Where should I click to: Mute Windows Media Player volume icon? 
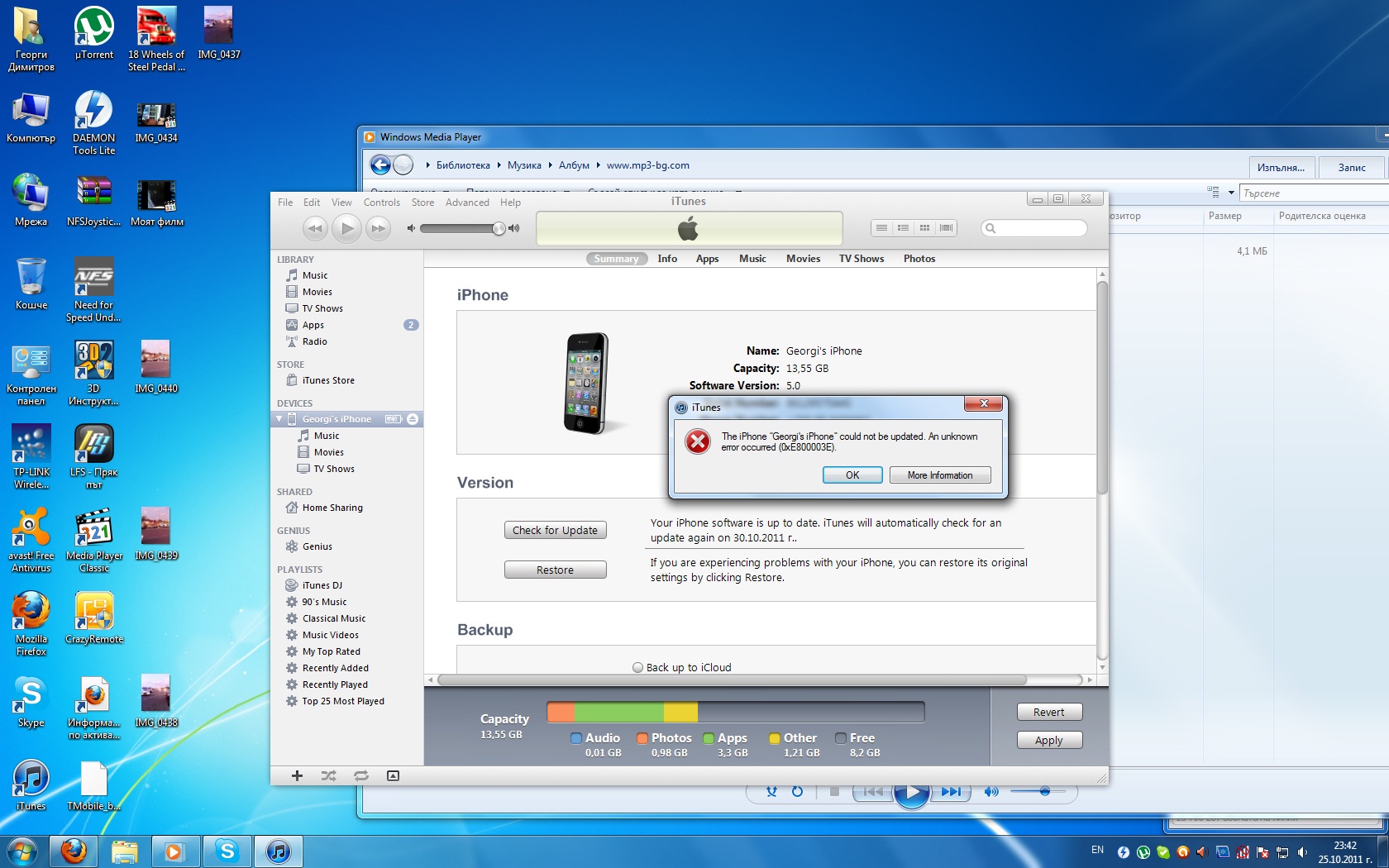[991, 792]
